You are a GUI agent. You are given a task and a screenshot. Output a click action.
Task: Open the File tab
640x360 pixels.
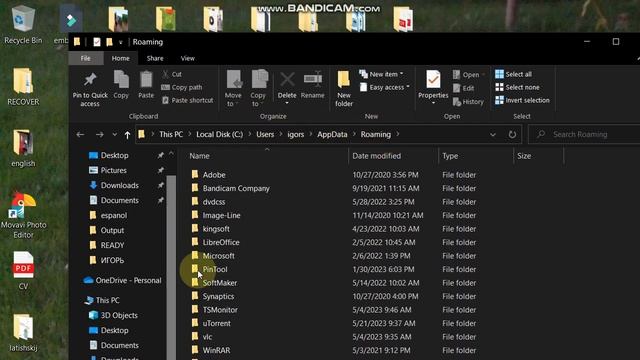coord(85,58)
